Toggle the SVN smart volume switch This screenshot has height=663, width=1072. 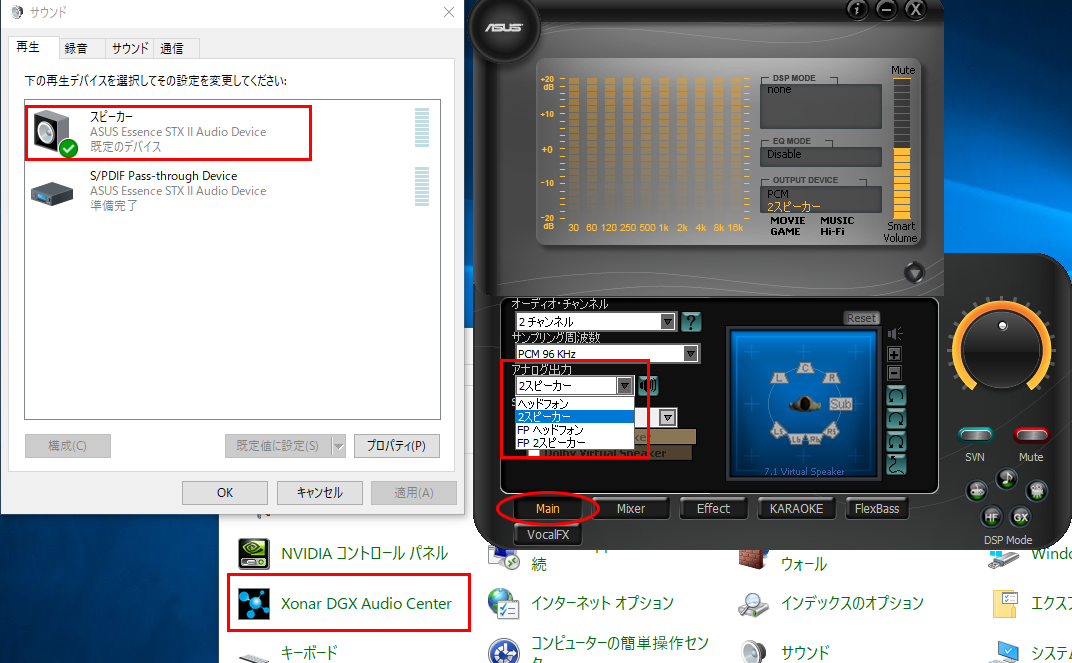tap(975, 436)
